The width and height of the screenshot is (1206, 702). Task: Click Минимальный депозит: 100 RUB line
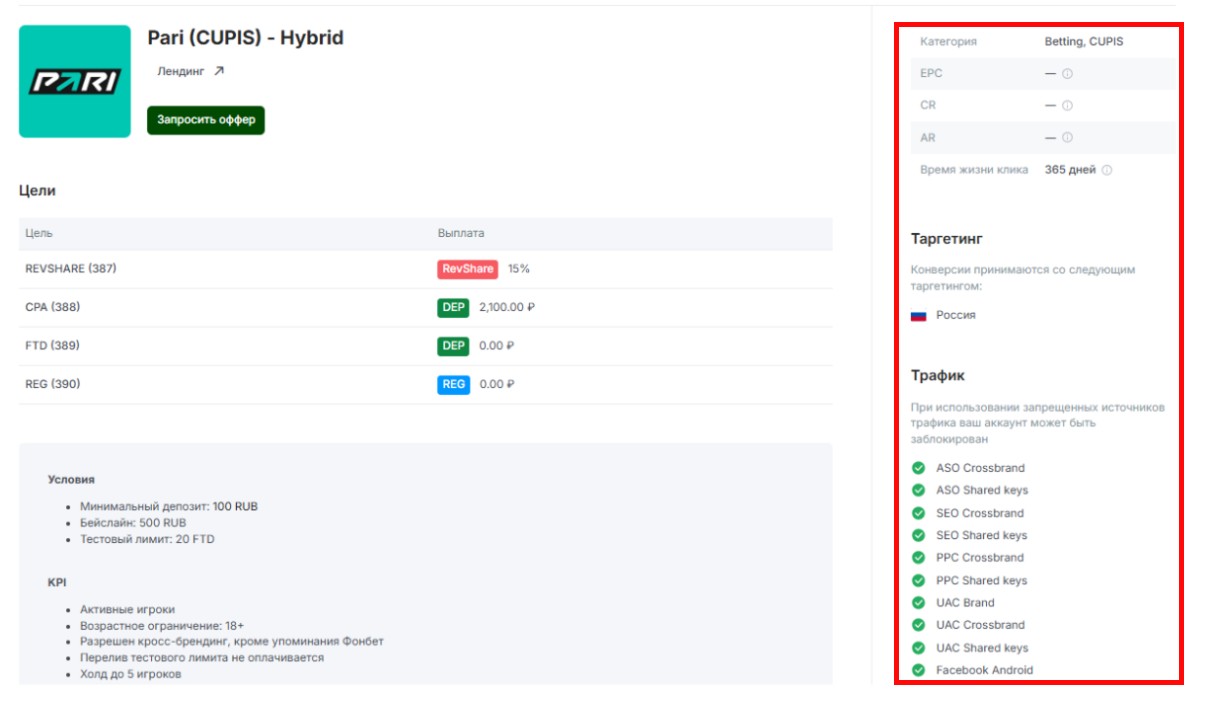169,507
